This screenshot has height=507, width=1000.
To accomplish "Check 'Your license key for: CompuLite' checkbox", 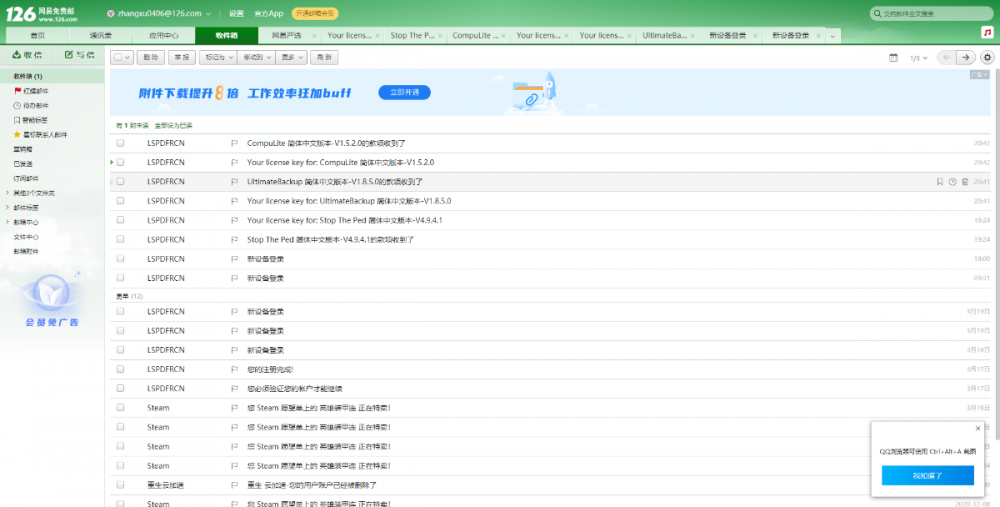I will tap(120, 162).
